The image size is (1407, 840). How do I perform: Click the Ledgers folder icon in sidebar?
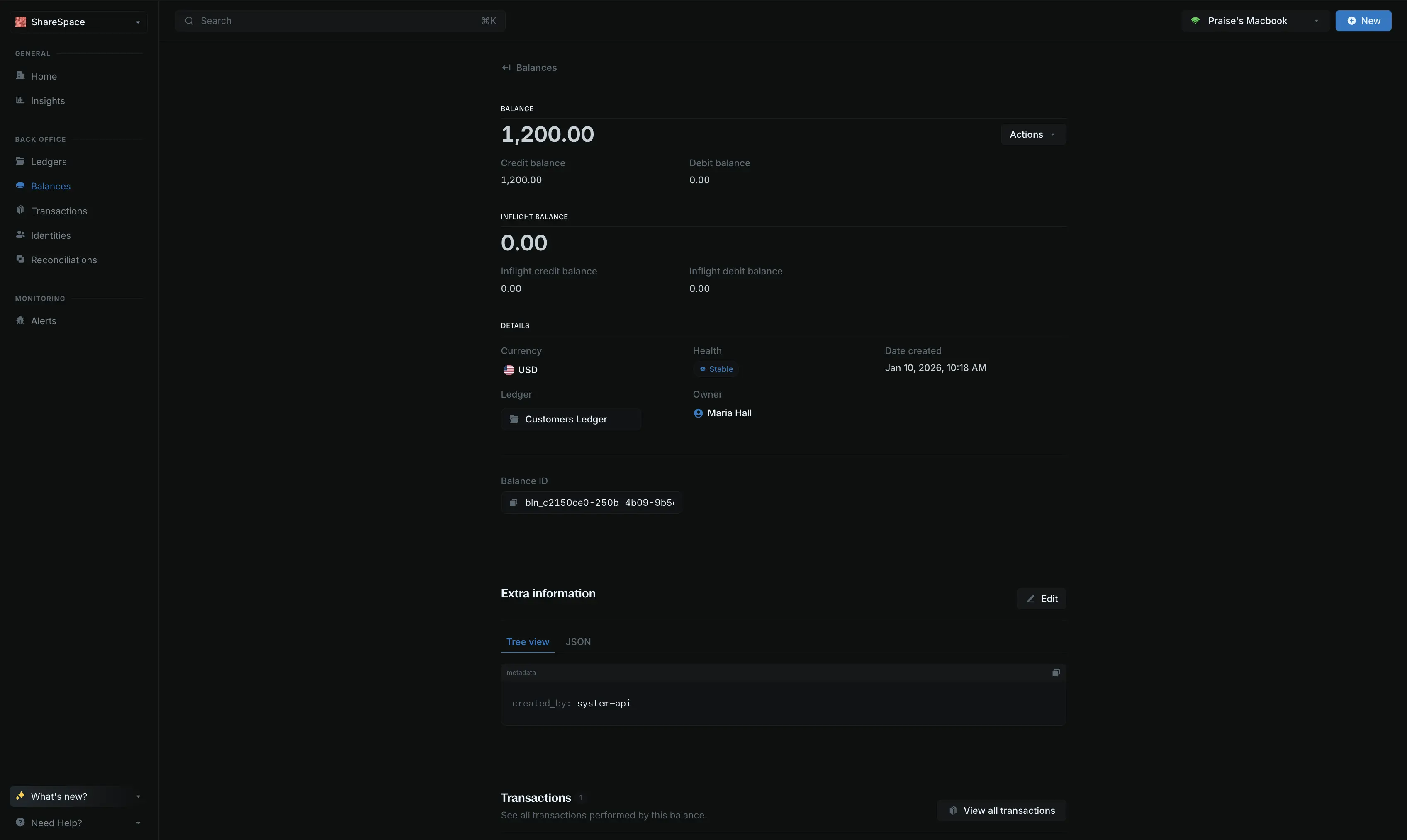pos(20,161)
